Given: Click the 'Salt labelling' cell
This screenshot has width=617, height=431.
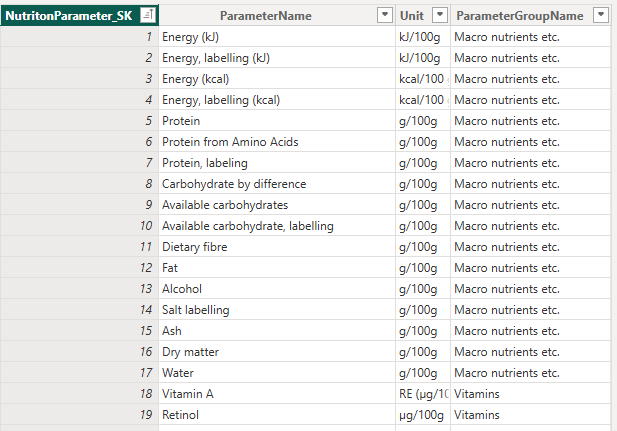Looking at the screenshot, I should (x=277, y=310).
